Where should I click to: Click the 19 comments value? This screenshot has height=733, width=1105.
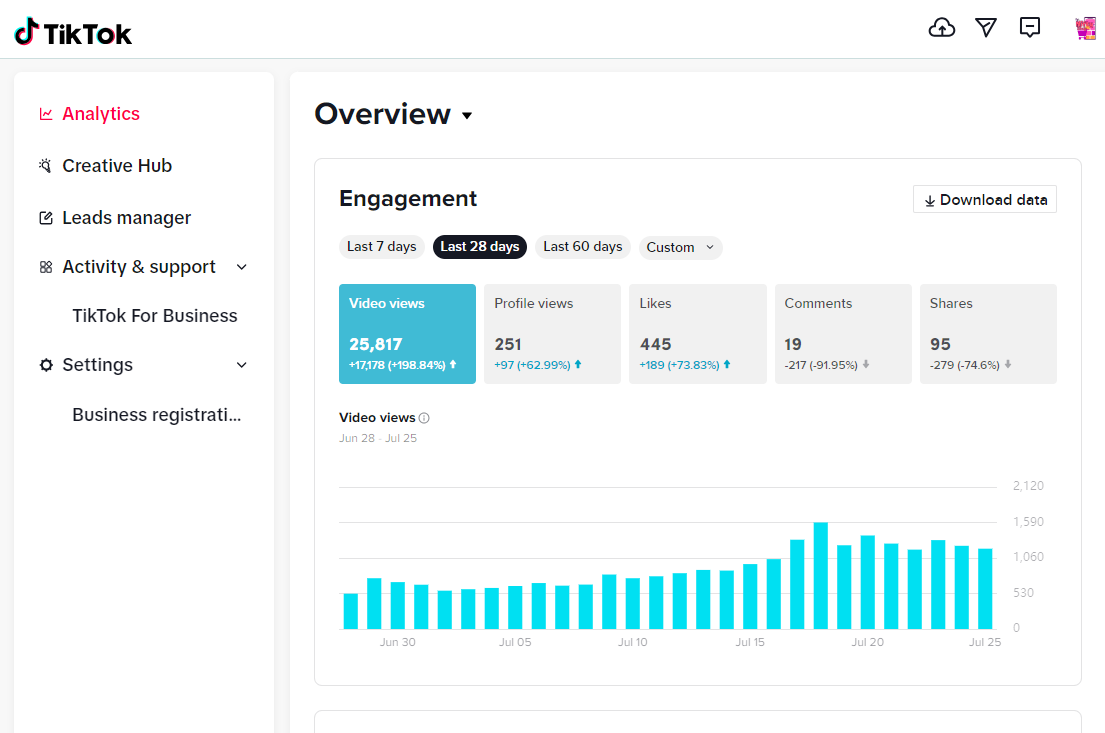coord(793,344)
